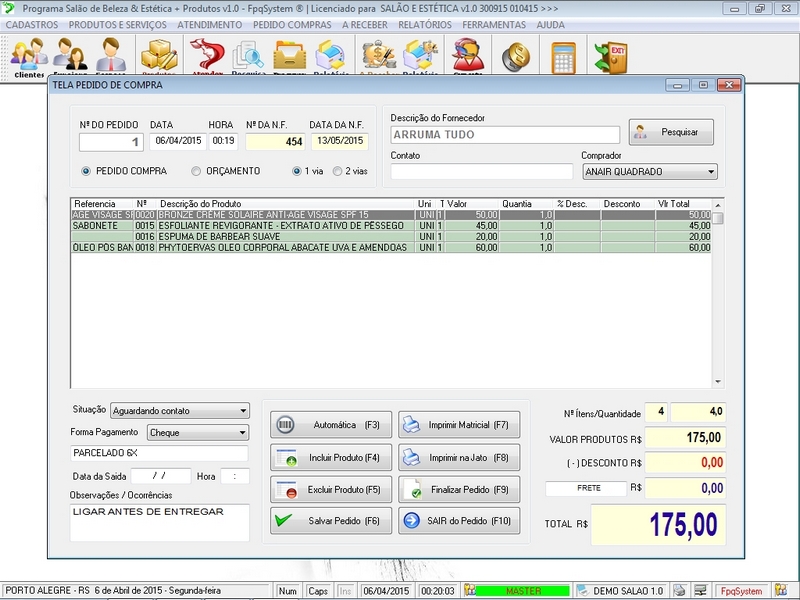The height and width of the screenshot is (600, 800).
Task: Open the Pesquisa magnifier toolbar icon
Action: [x=247, y=56]
